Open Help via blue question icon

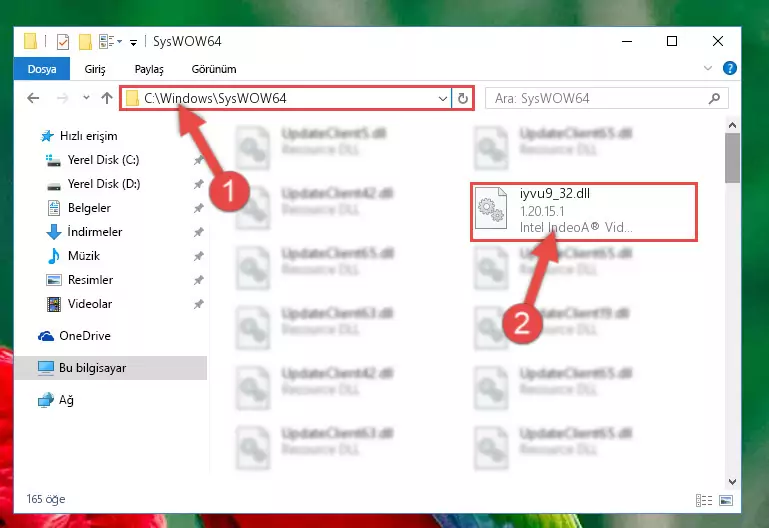(730, 68)
